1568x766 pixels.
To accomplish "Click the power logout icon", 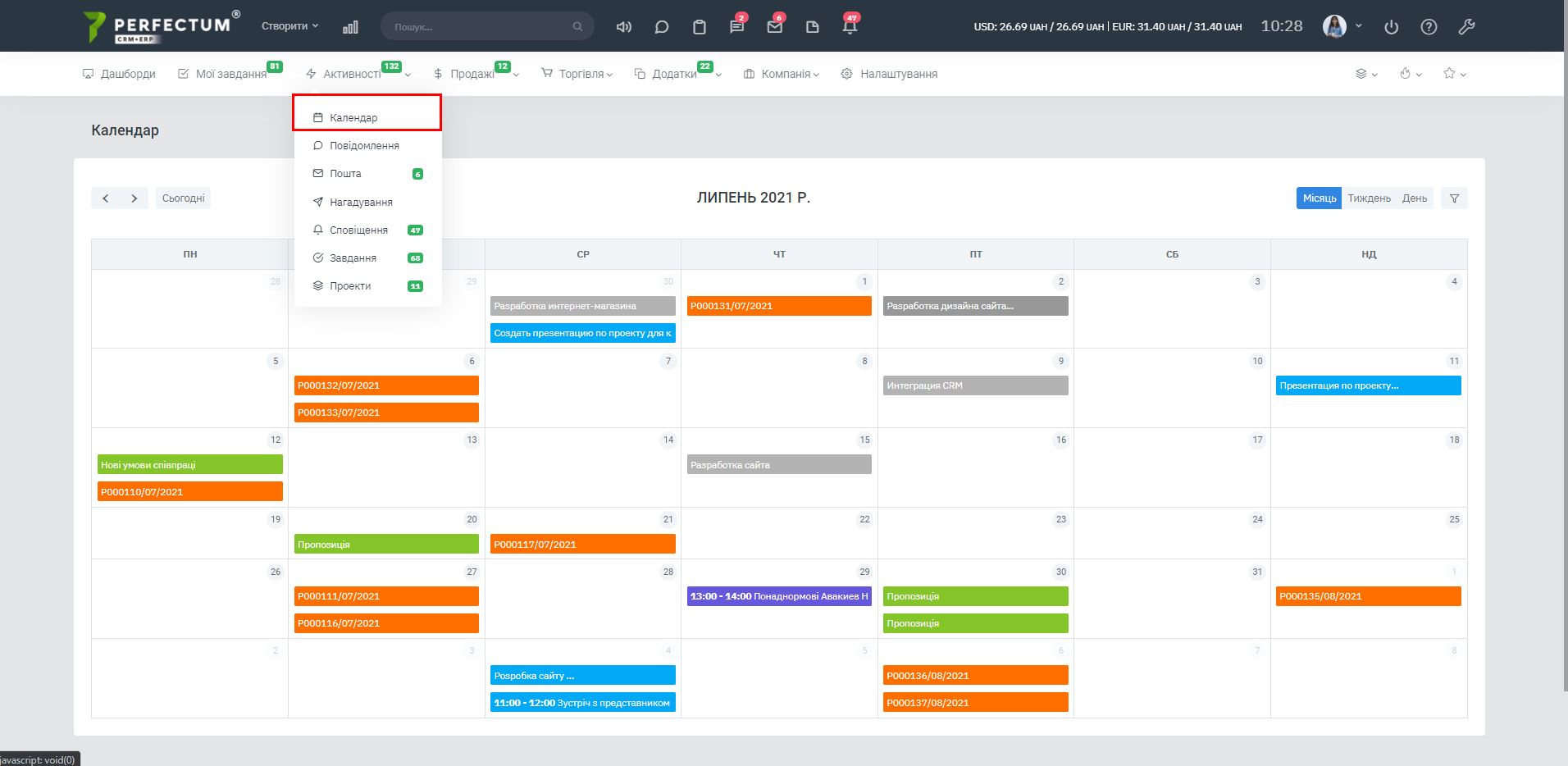I will click(1391, 27).
